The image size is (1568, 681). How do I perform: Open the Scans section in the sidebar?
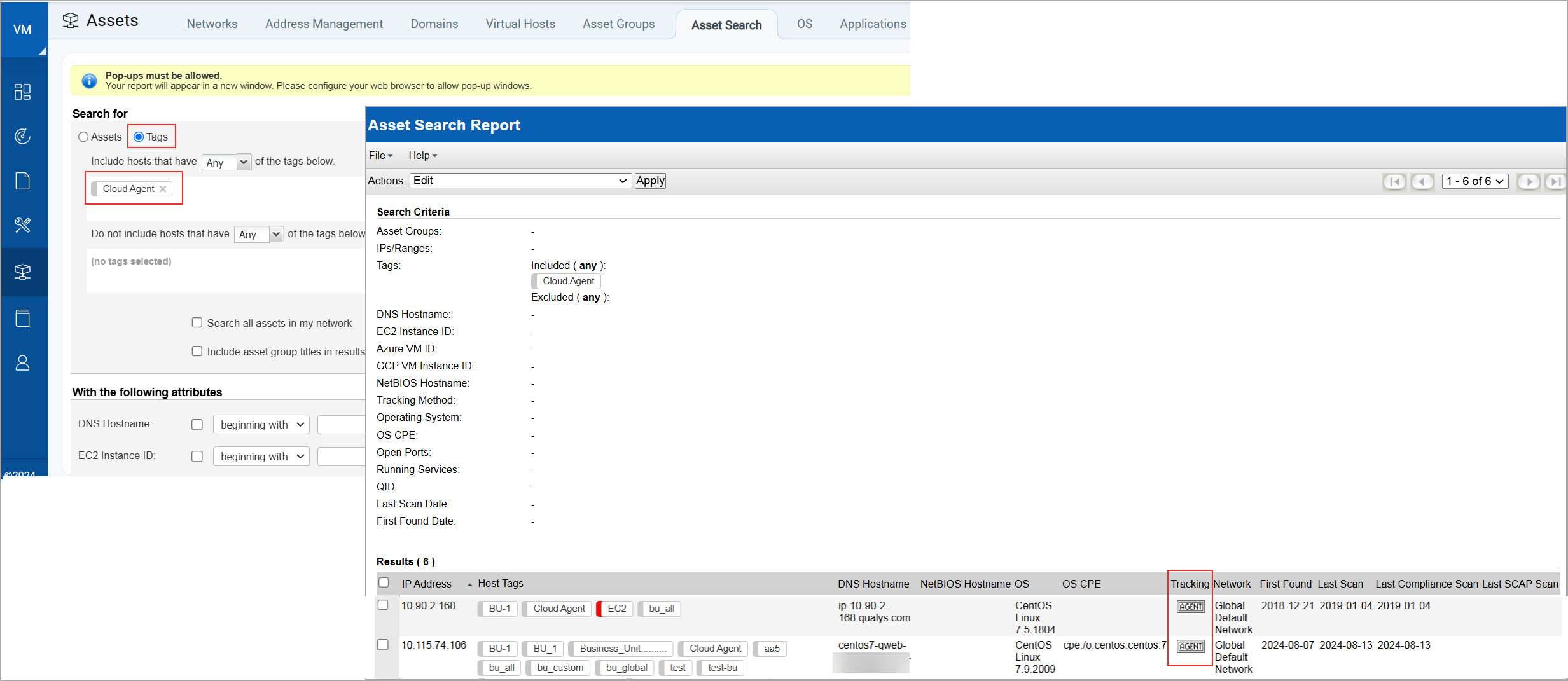[x=23, y=135]
